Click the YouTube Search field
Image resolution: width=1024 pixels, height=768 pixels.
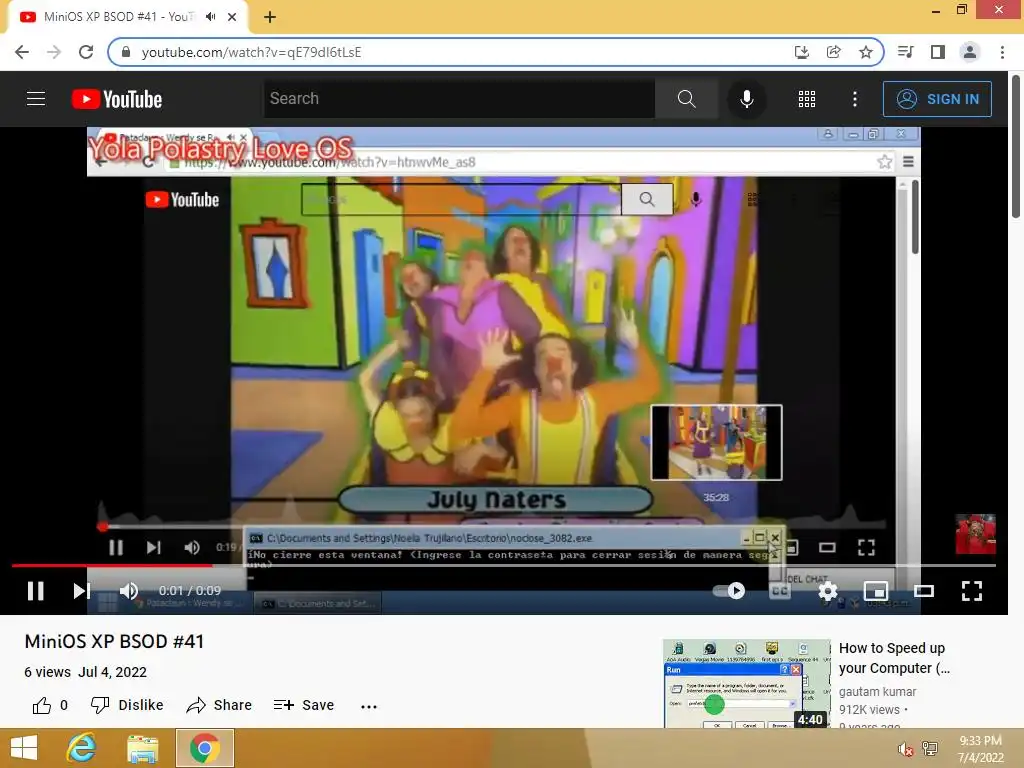coord(459,99)
